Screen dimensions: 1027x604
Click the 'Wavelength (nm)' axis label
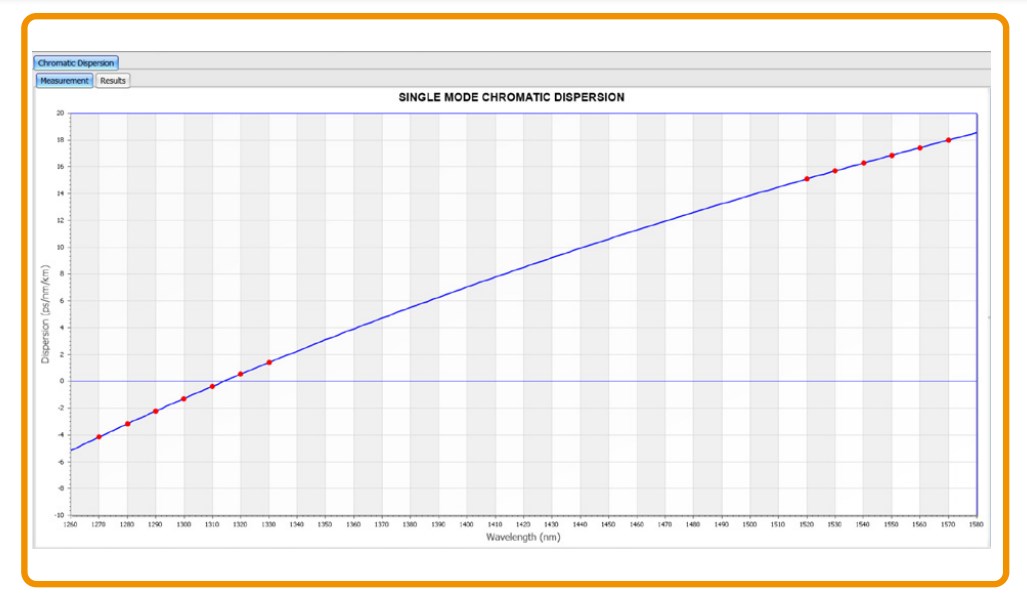(x=523, y=537)
